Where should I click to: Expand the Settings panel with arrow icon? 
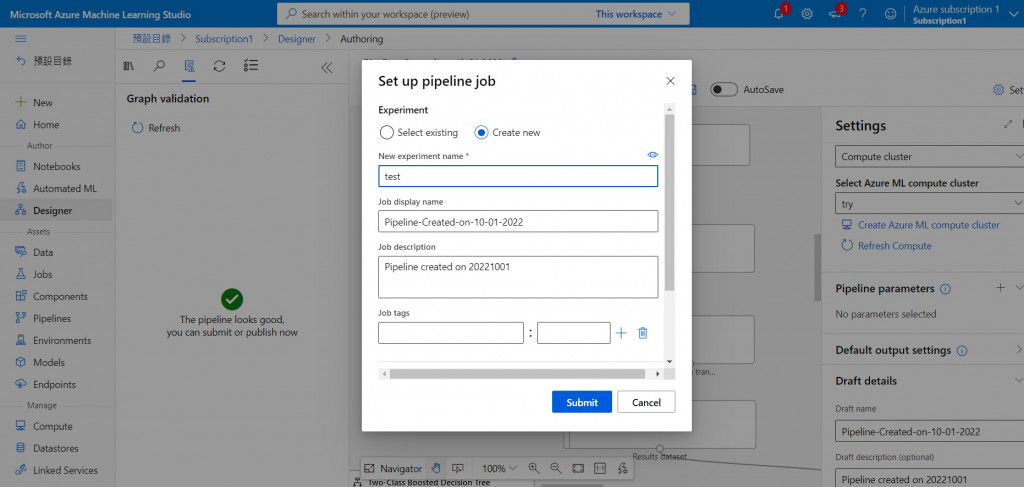point(1008,125)
